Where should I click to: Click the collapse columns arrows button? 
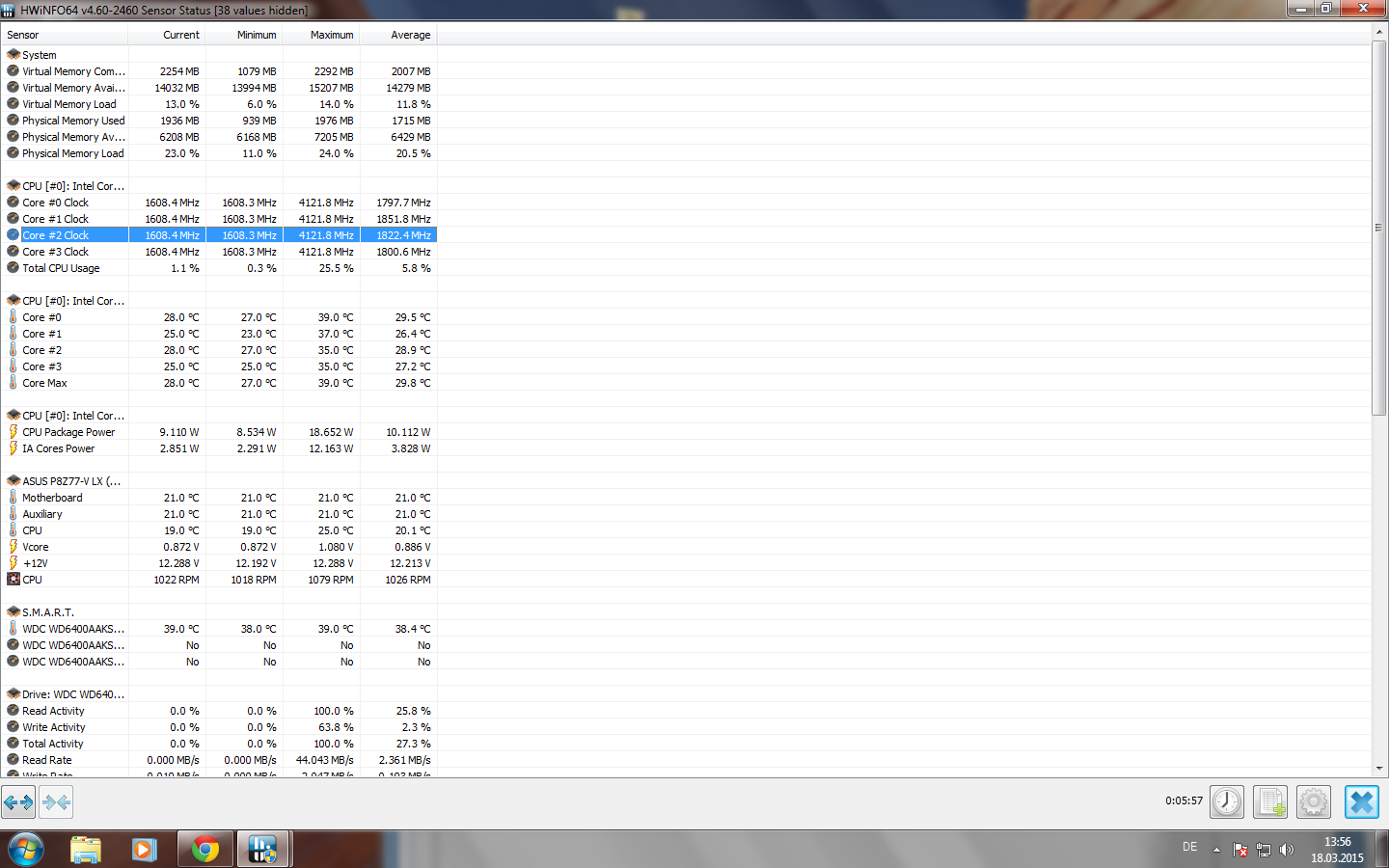(56, 801)
